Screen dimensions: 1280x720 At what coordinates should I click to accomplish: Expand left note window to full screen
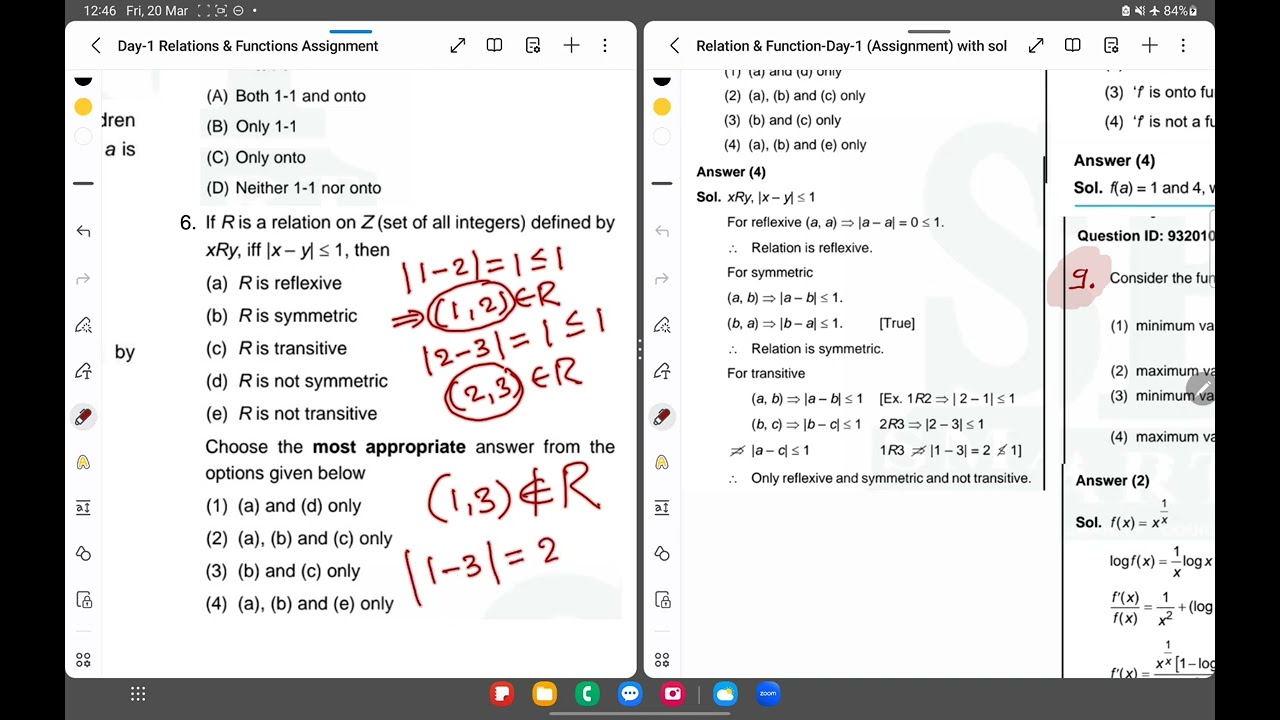pyautogui.click(x=458, y=46)
